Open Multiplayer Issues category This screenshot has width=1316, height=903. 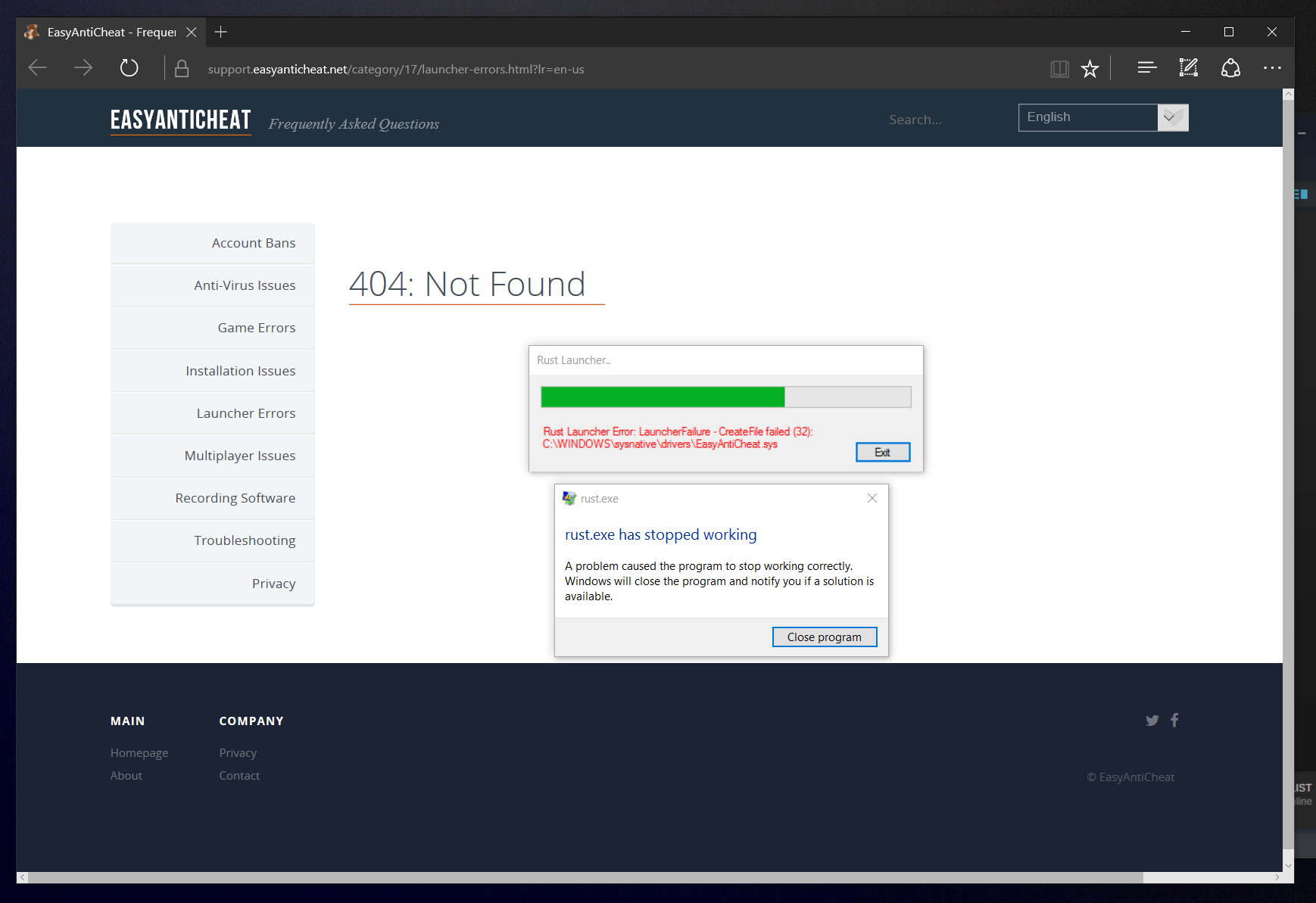(213, 456)
